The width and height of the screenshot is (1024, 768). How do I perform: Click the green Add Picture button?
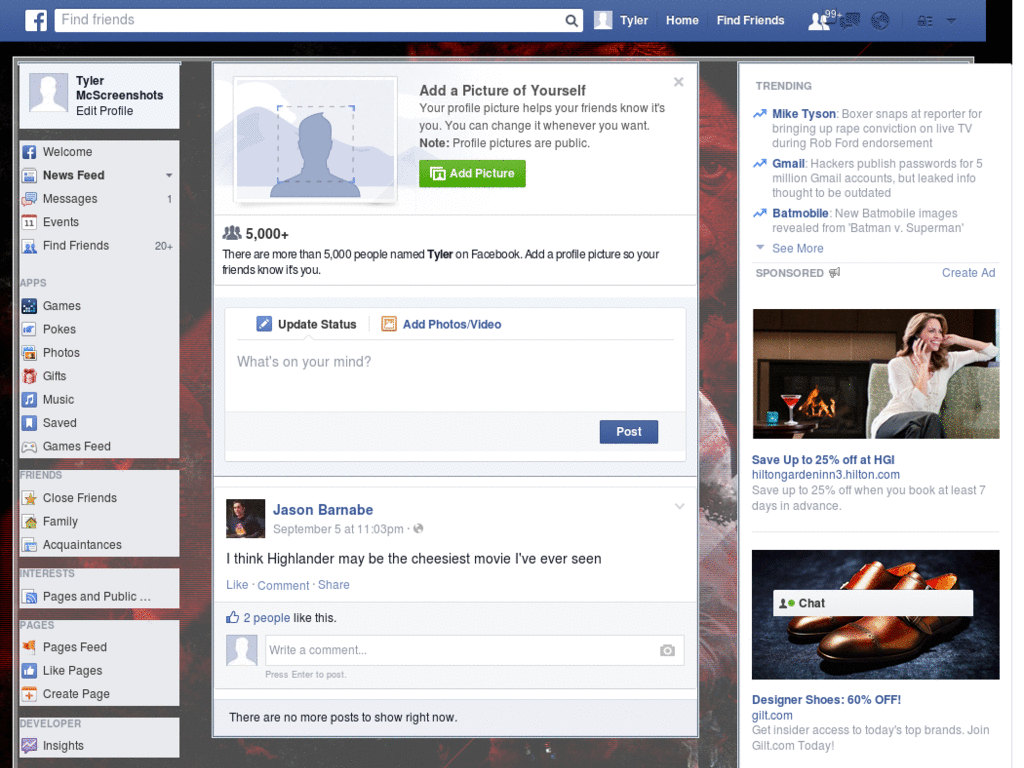pyautogui.click(x=472, y=174)
